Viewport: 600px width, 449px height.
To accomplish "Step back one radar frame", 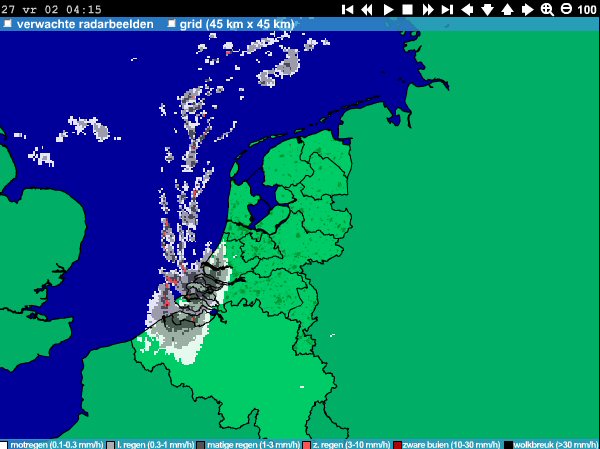I will pyautogui.click(x=367, y=9).
